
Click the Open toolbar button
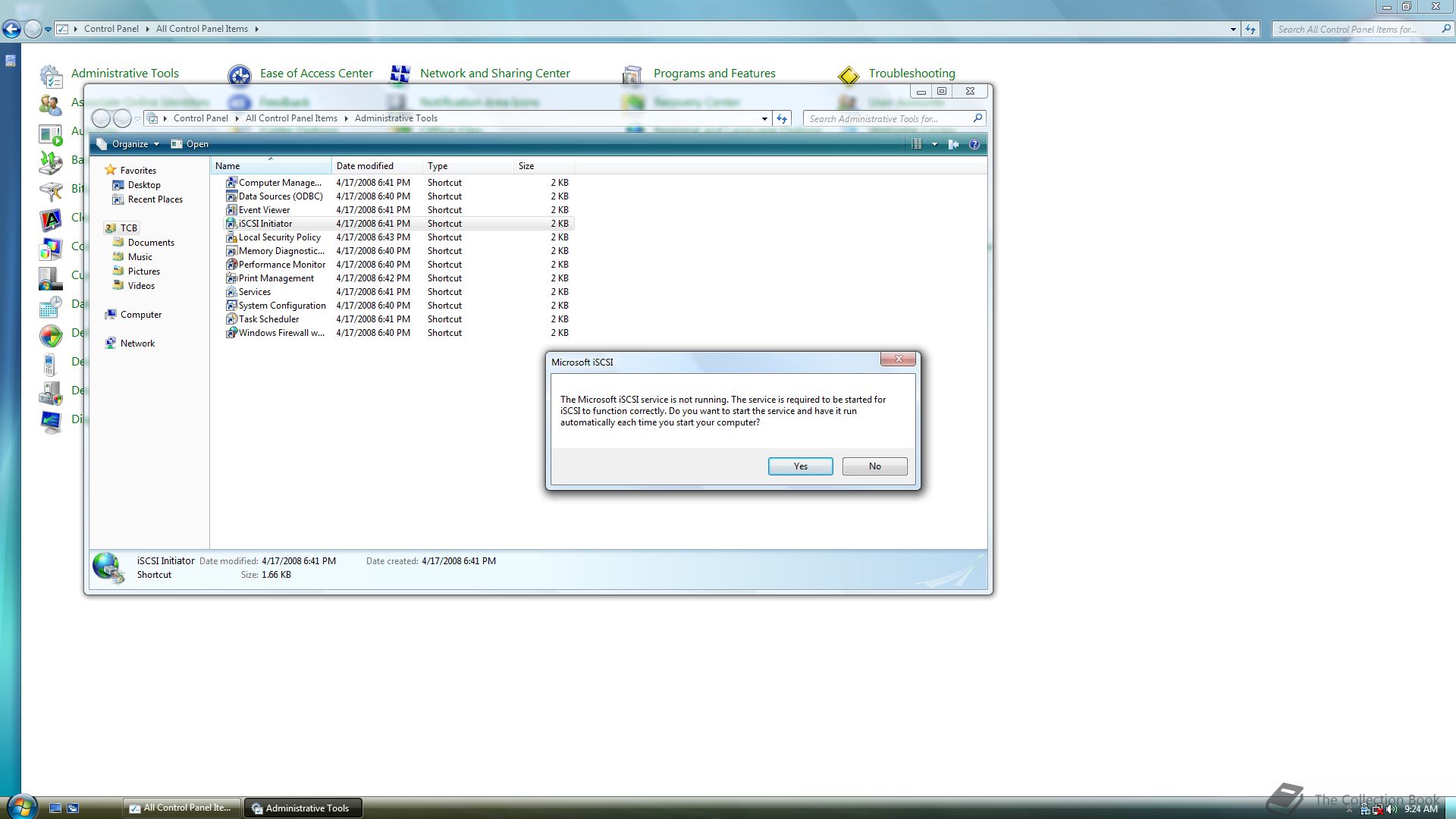coord(190,144)
